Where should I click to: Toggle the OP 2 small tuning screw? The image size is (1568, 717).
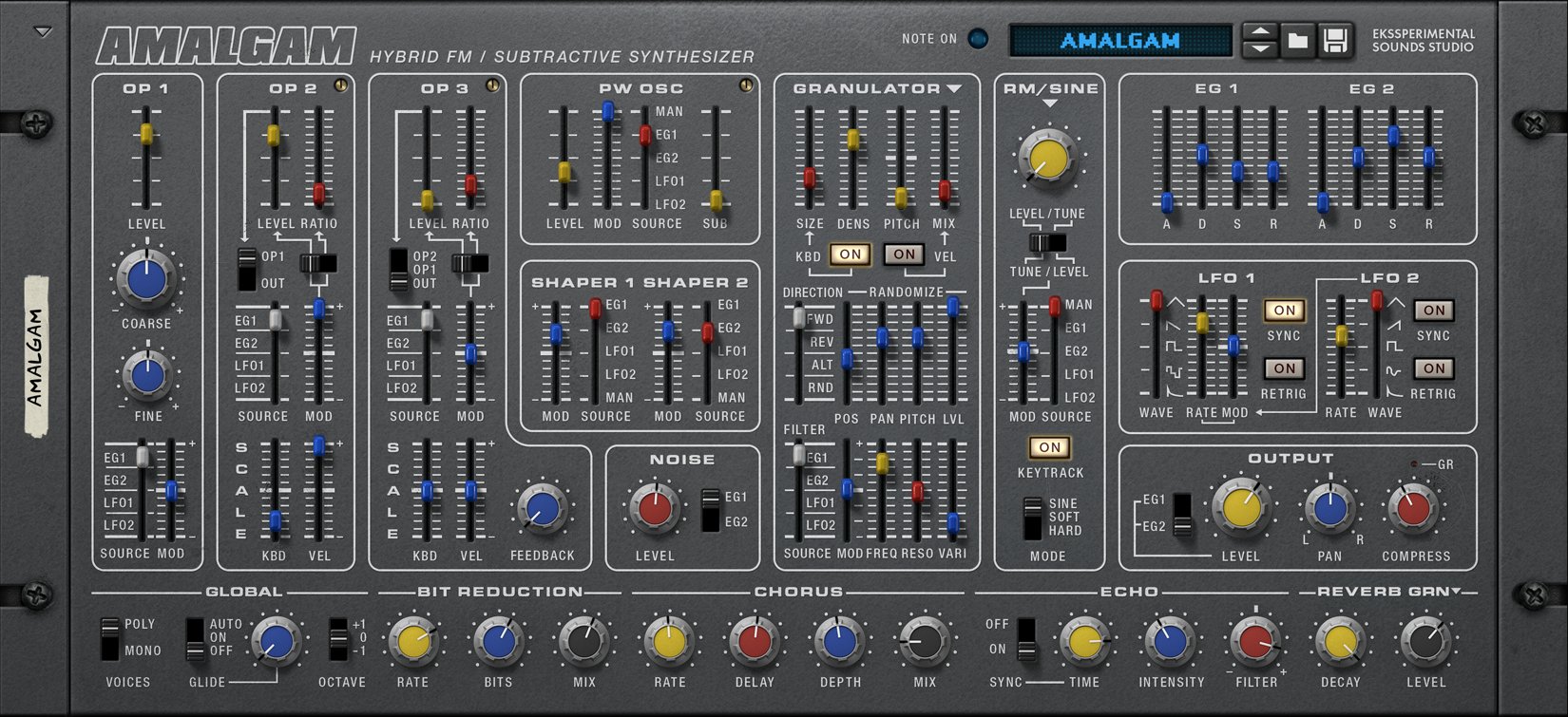pos(340,85)
